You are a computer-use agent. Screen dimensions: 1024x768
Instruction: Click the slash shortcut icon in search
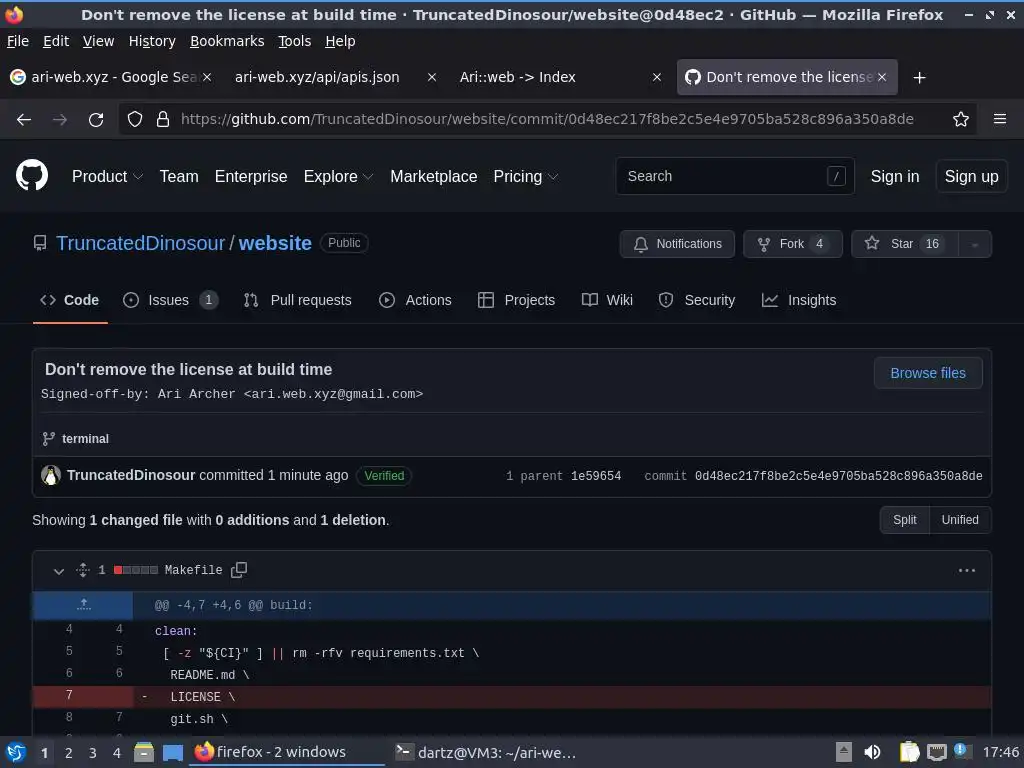836,176
